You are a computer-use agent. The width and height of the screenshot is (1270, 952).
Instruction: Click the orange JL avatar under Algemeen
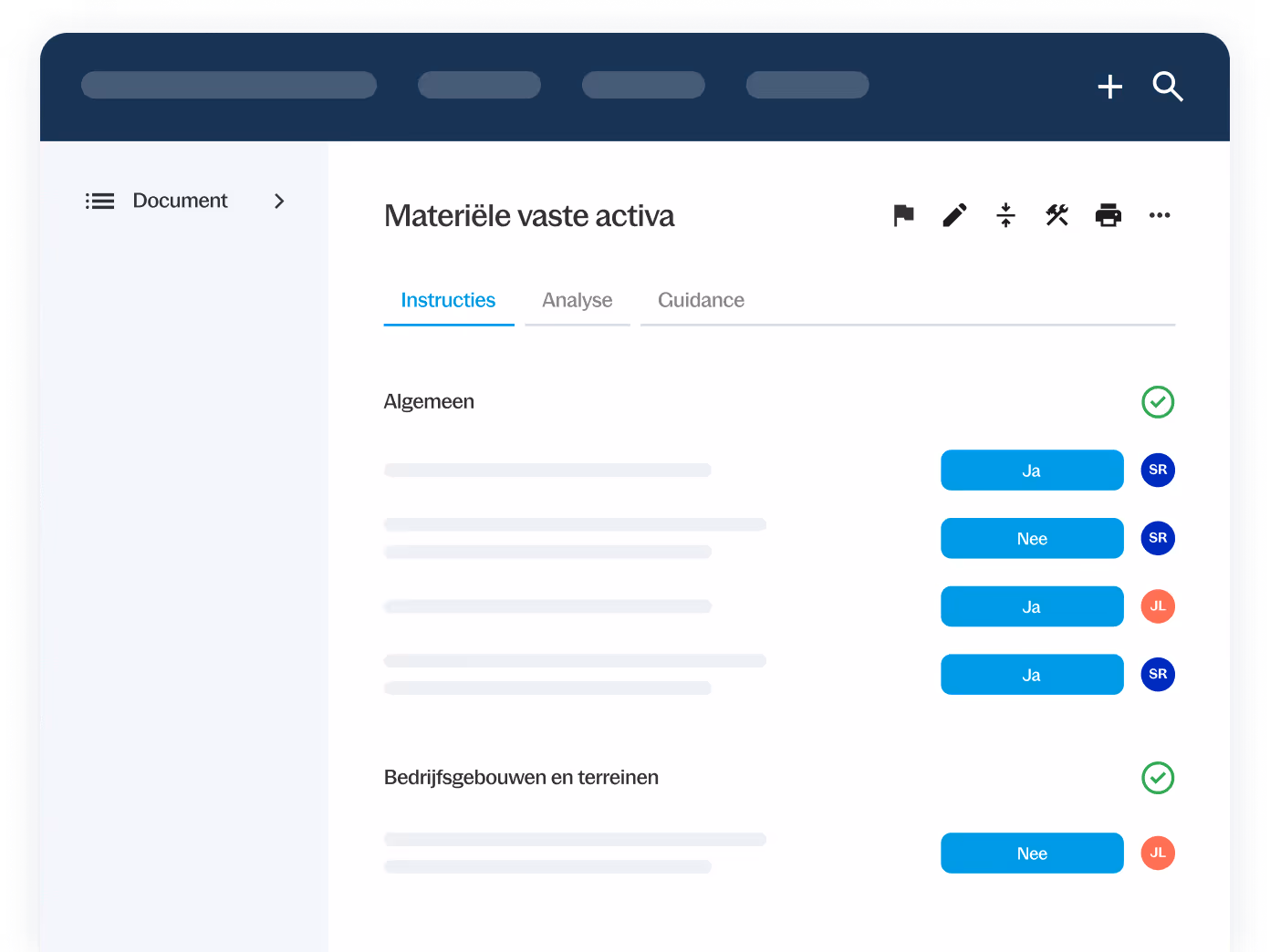[1158, 606]
